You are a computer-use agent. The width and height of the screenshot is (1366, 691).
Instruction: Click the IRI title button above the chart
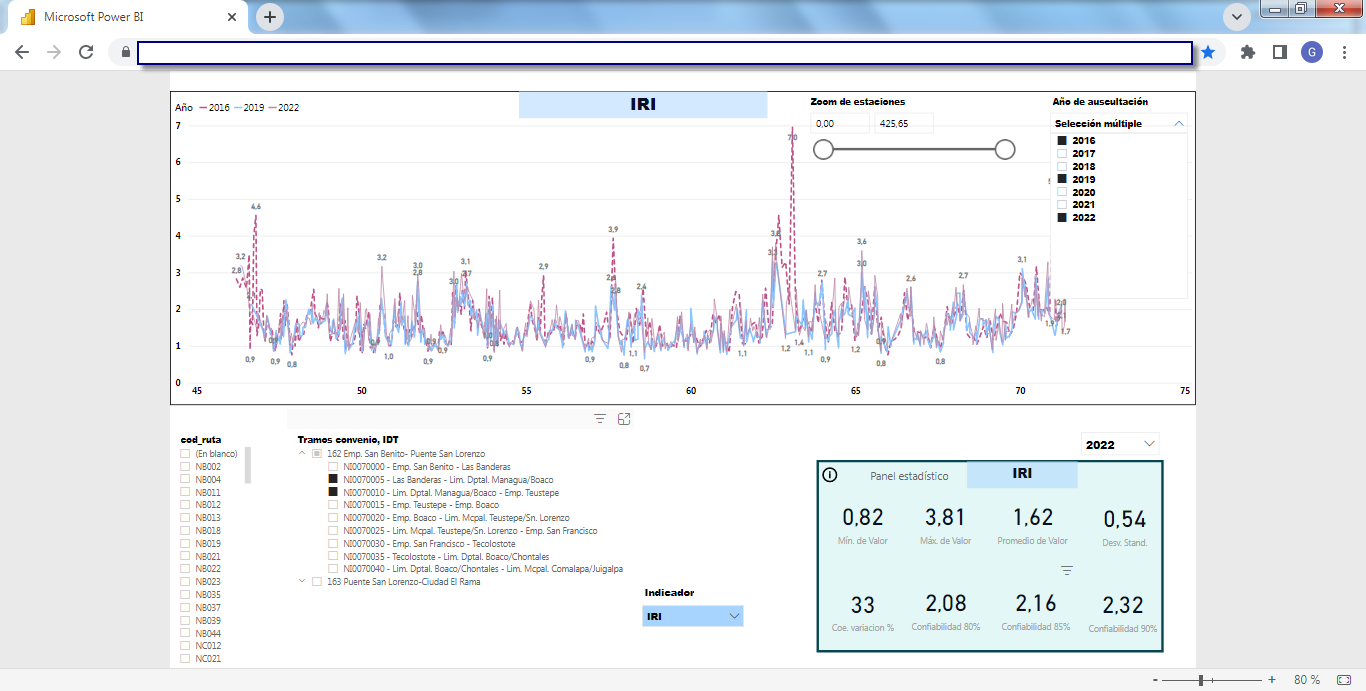(x=643, y=104)
